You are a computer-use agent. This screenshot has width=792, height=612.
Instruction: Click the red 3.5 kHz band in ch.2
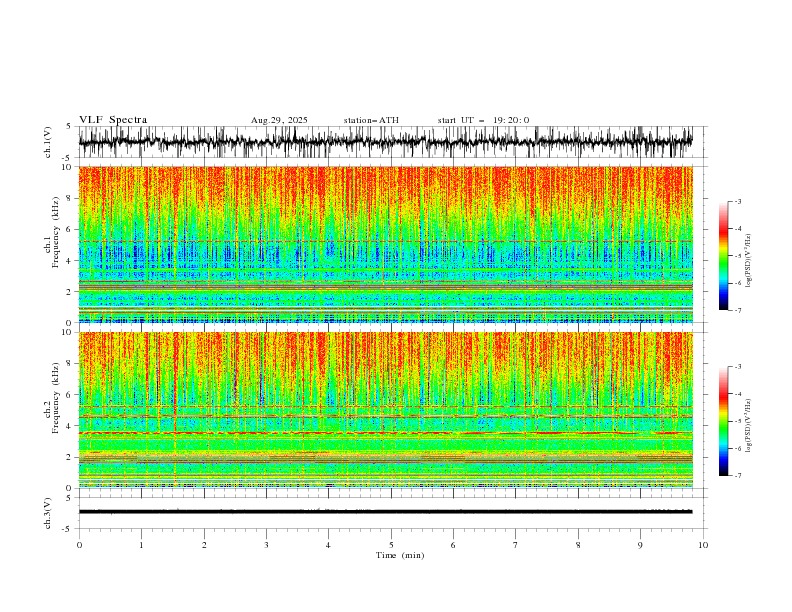pyautogui.click(x=386, y=433)
